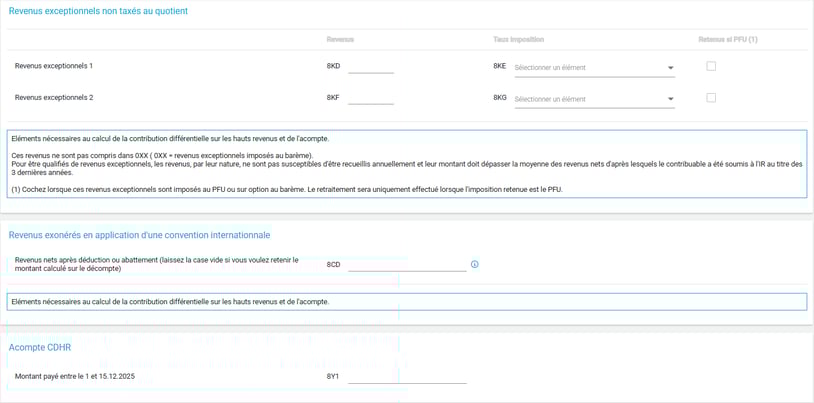The image size is (814, 403).
Task: Click the 'Revenus exonérés' convention internationale heading
Action: [x=139, y=235]
